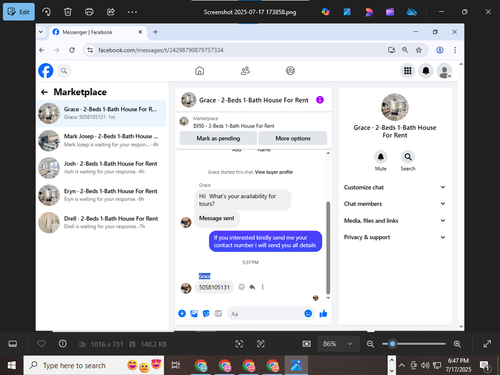Adjust the Photos zoom slider
500x375 pixels.
[414, 344]
